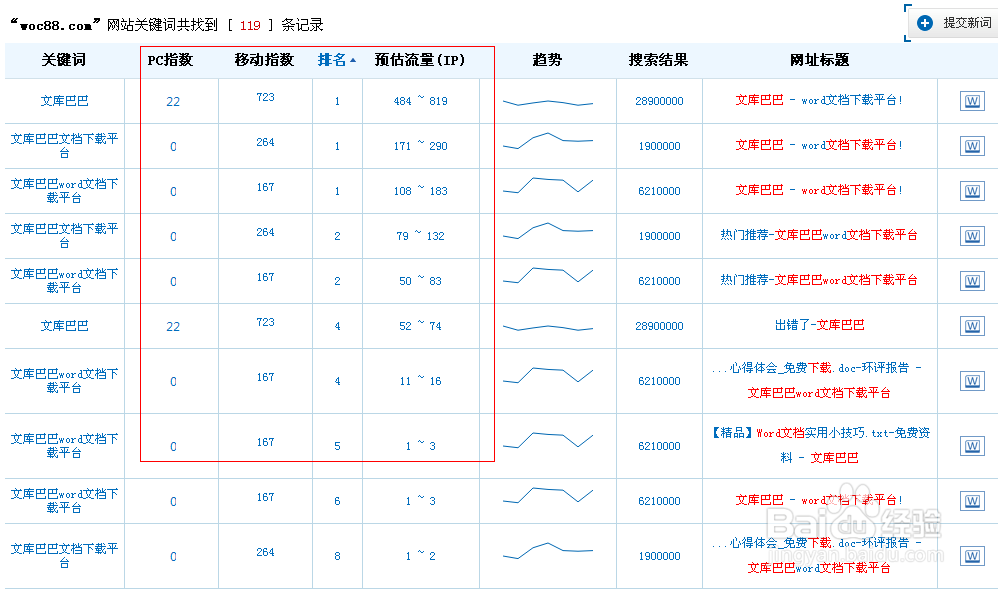Click the 484~819 estimated traffic value
Screen dimensions: 998x589
(420, 101)
